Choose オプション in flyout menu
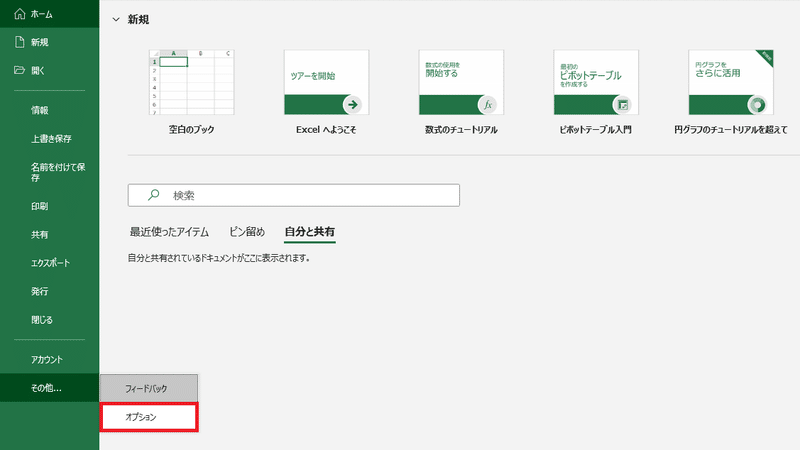 148,417
